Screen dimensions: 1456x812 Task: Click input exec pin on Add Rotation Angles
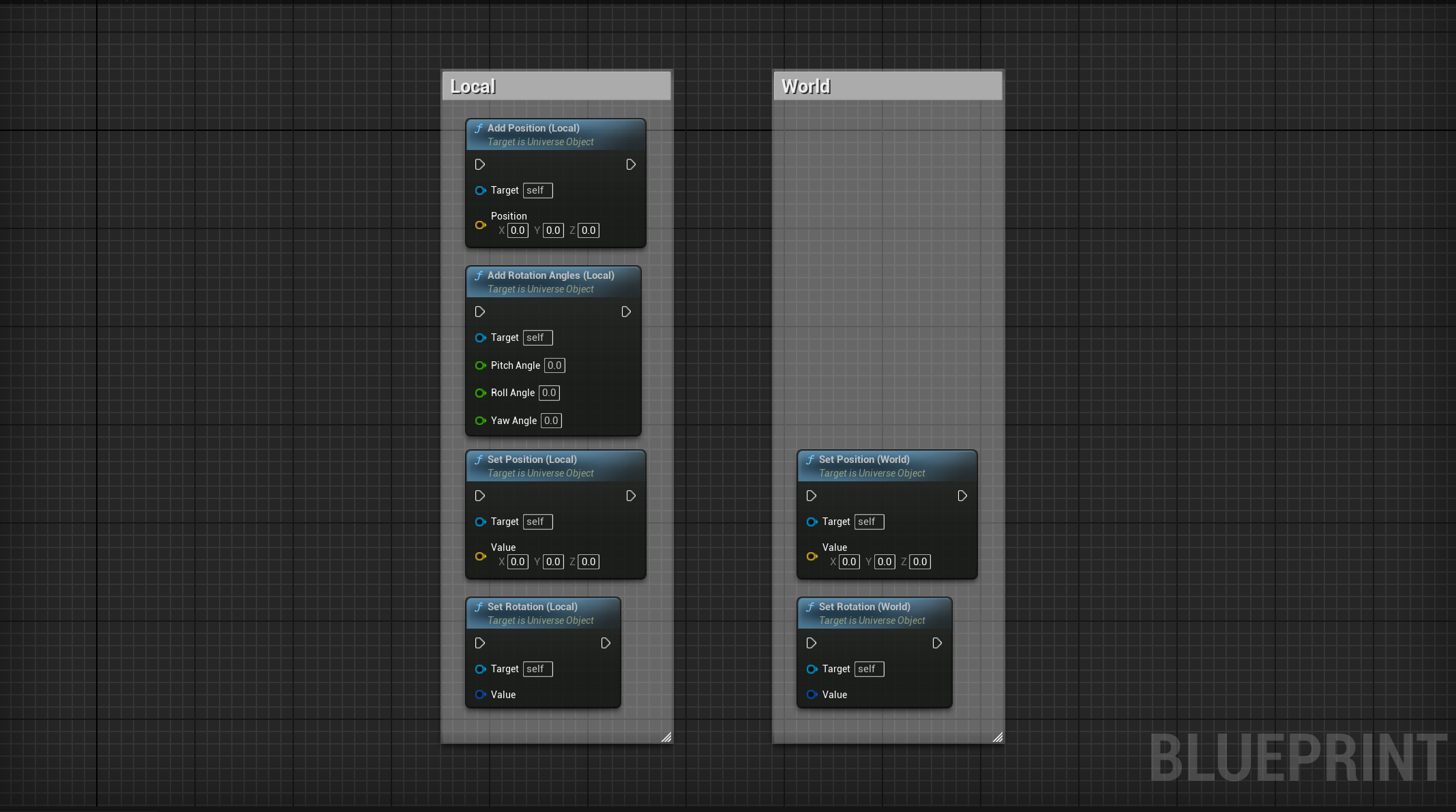[479, 312]
